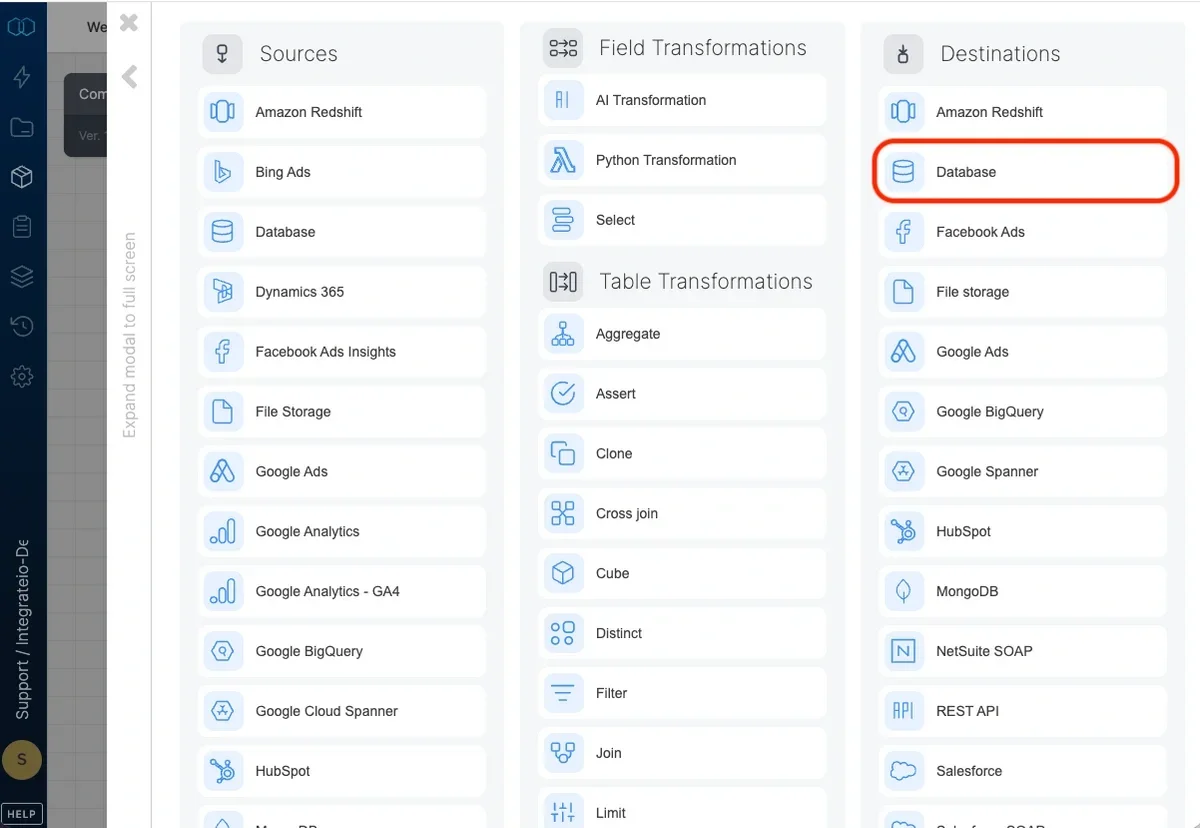Select the AI Transformation component
This screenshot has height=828, width=1200.
681,100
